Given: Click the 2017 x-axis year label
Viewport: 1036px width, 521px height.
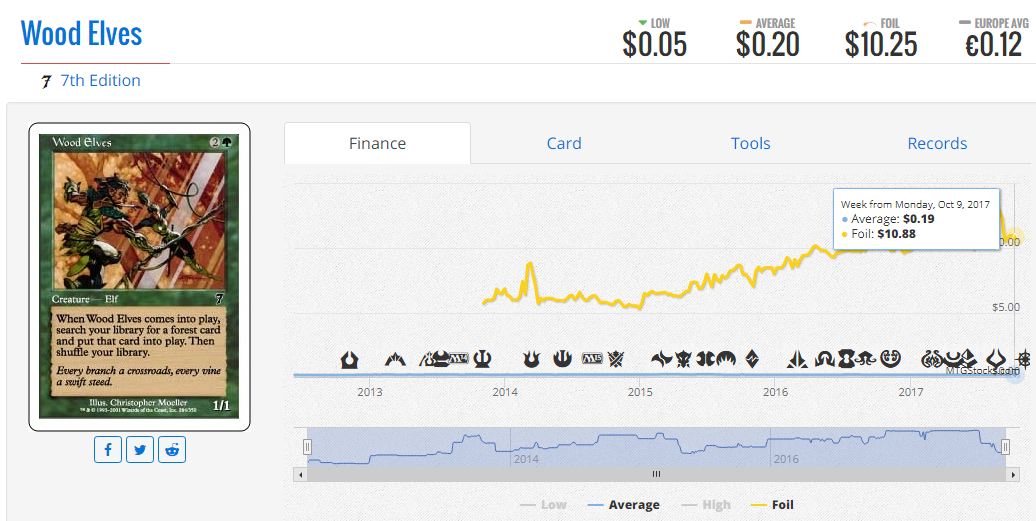Looking at the screenshot, I should coord(911,392).
